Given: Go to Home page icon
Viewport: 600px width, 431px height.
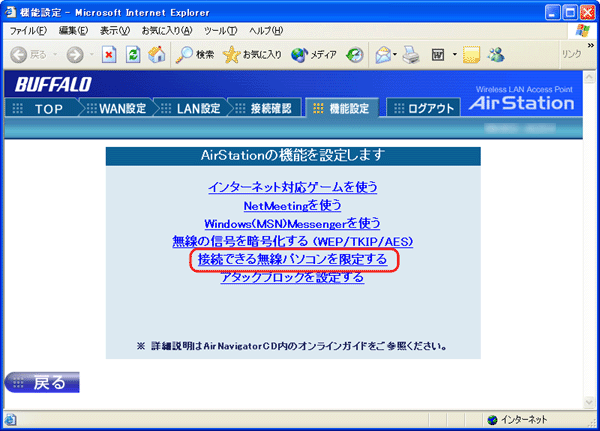Looking at the screenshot, I should (x=157, y=54).
